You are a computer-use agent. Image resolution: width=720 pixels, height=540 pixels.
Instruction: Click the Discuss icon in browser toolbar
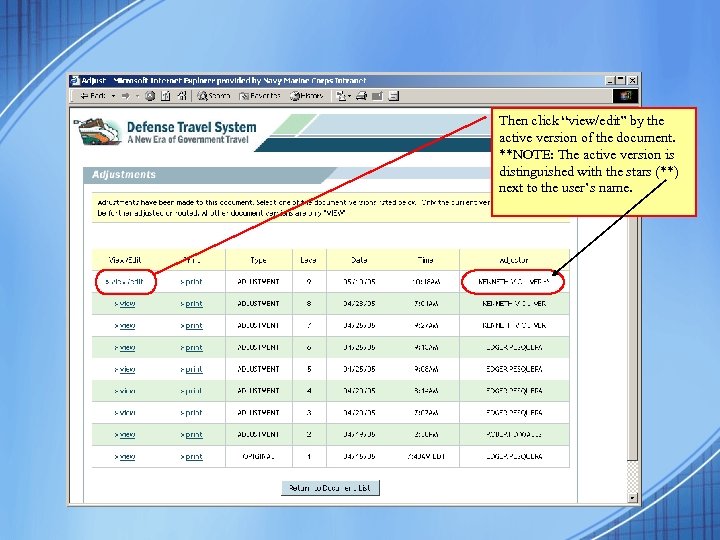(394, 96)
